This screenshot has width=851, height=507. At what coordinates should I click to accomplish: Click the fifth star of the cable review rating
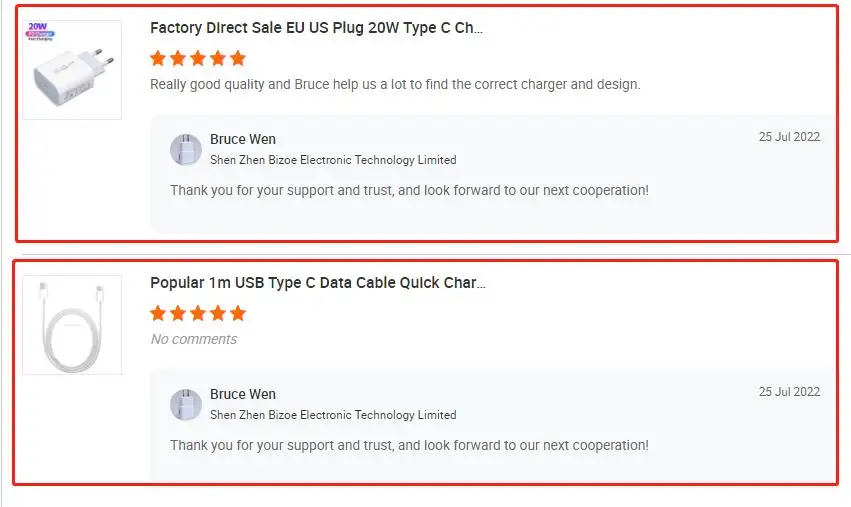click(237, 313)
